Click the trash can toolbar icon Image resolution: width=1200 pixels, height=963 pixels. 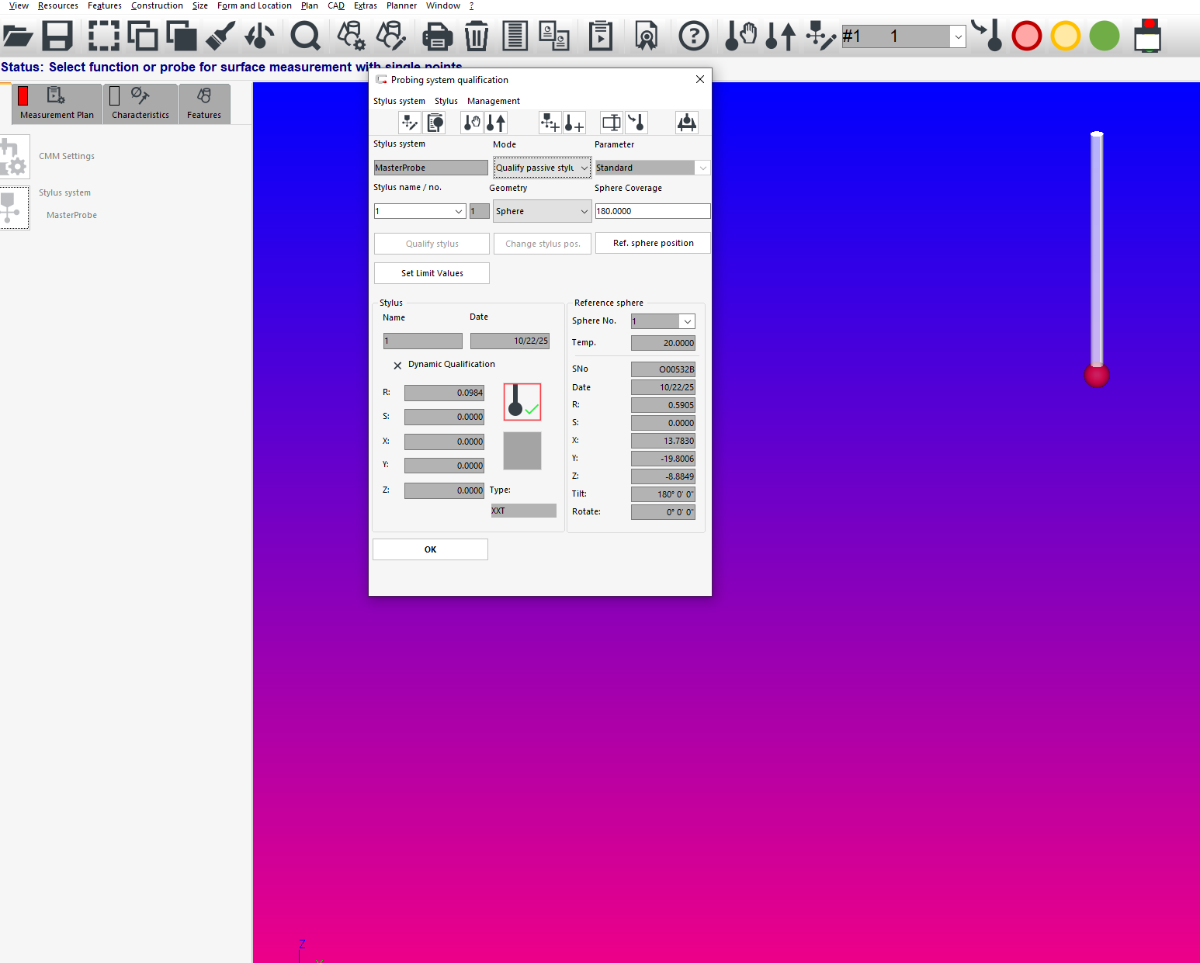477,37
